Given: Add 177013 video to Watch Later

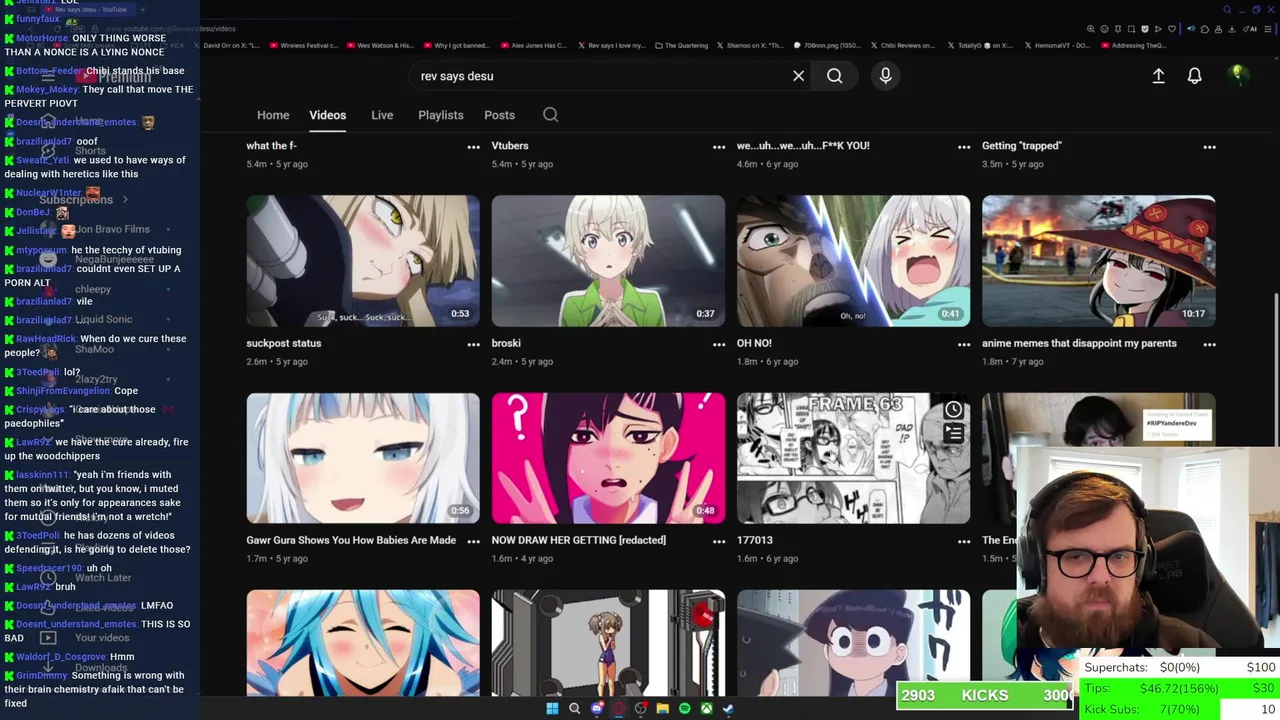Looking at the screenshot, I should pyautogui.click(x=953, y=410).
